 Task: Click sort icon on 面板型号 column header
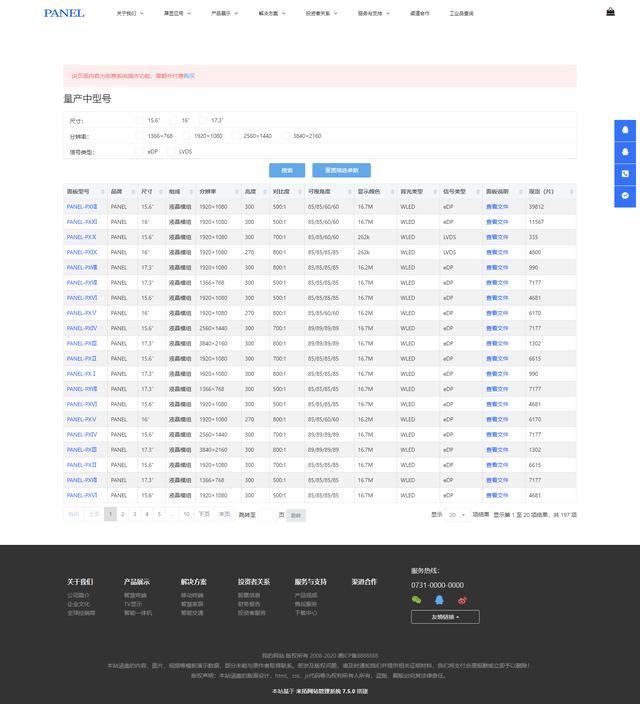102,192
